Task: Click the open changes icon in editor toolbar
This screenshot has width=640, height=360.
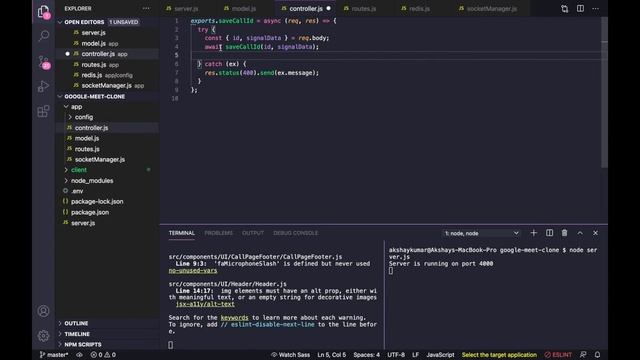Action: (x=564, y=9)
